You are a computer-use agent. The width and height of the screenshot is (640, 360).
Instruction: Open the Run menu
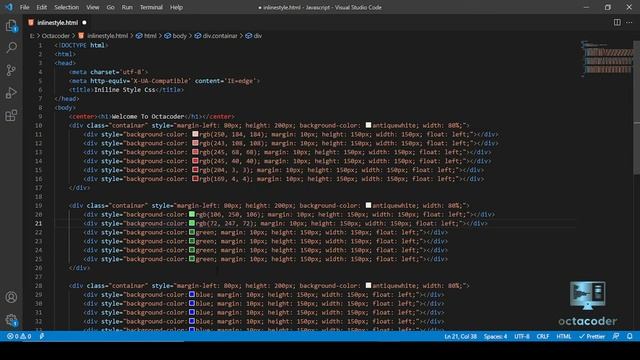pos(127,7)
